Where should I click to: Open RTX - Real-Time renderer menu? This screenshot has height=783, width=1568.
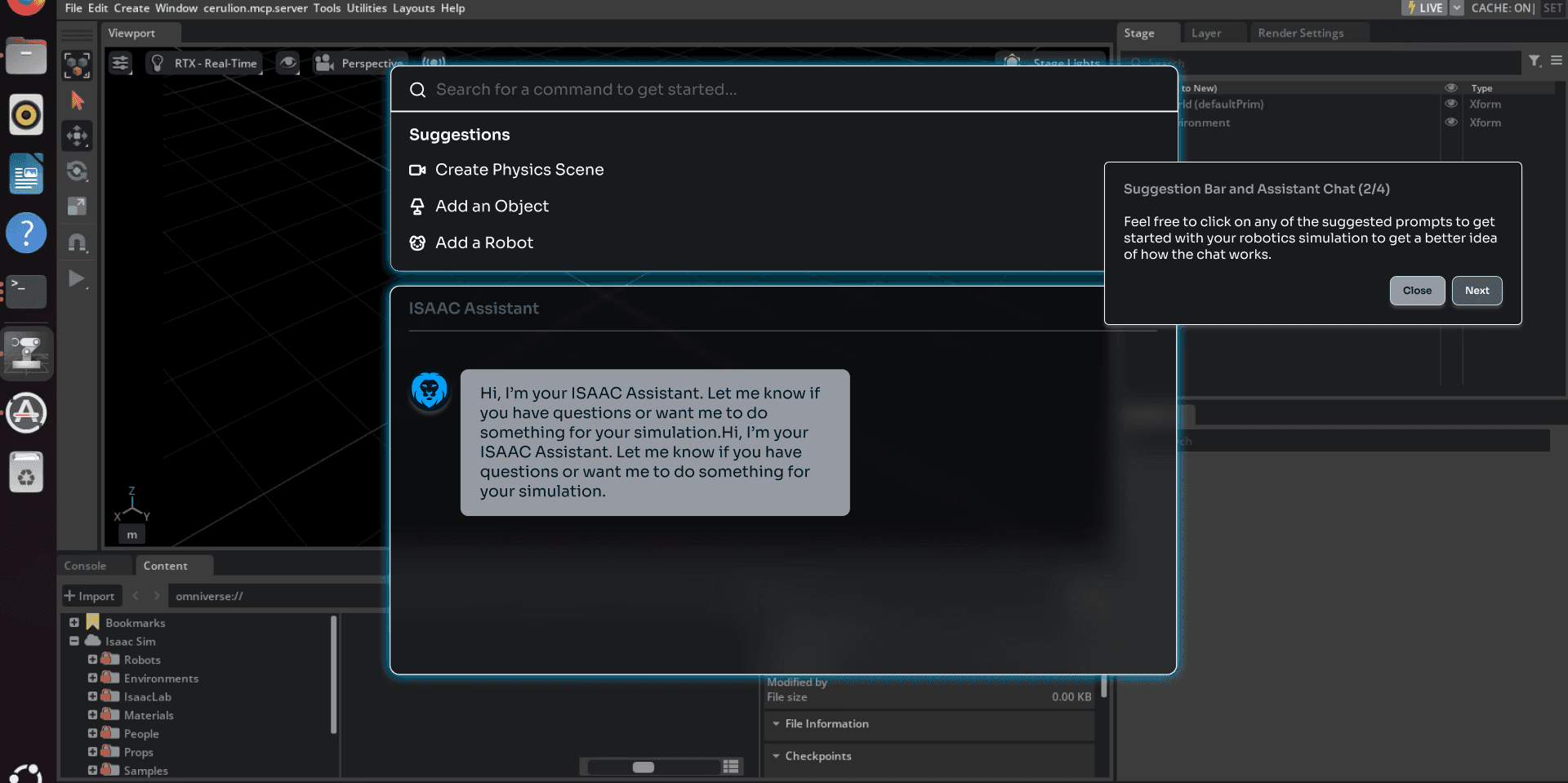204,63
